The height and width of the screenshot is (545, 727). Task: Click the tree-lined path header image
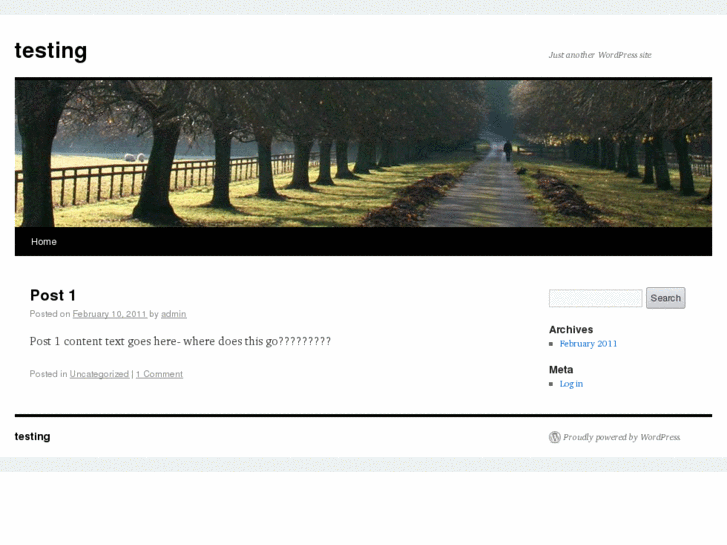[364, 153]
